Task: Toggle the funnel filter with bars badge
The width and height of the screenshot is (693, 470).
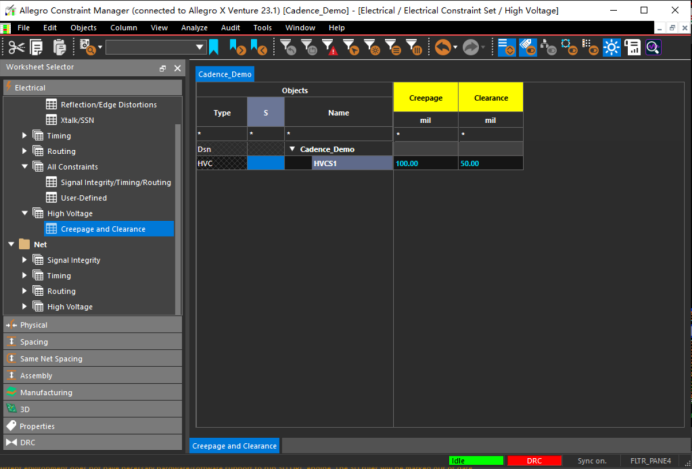Action: 414,47
